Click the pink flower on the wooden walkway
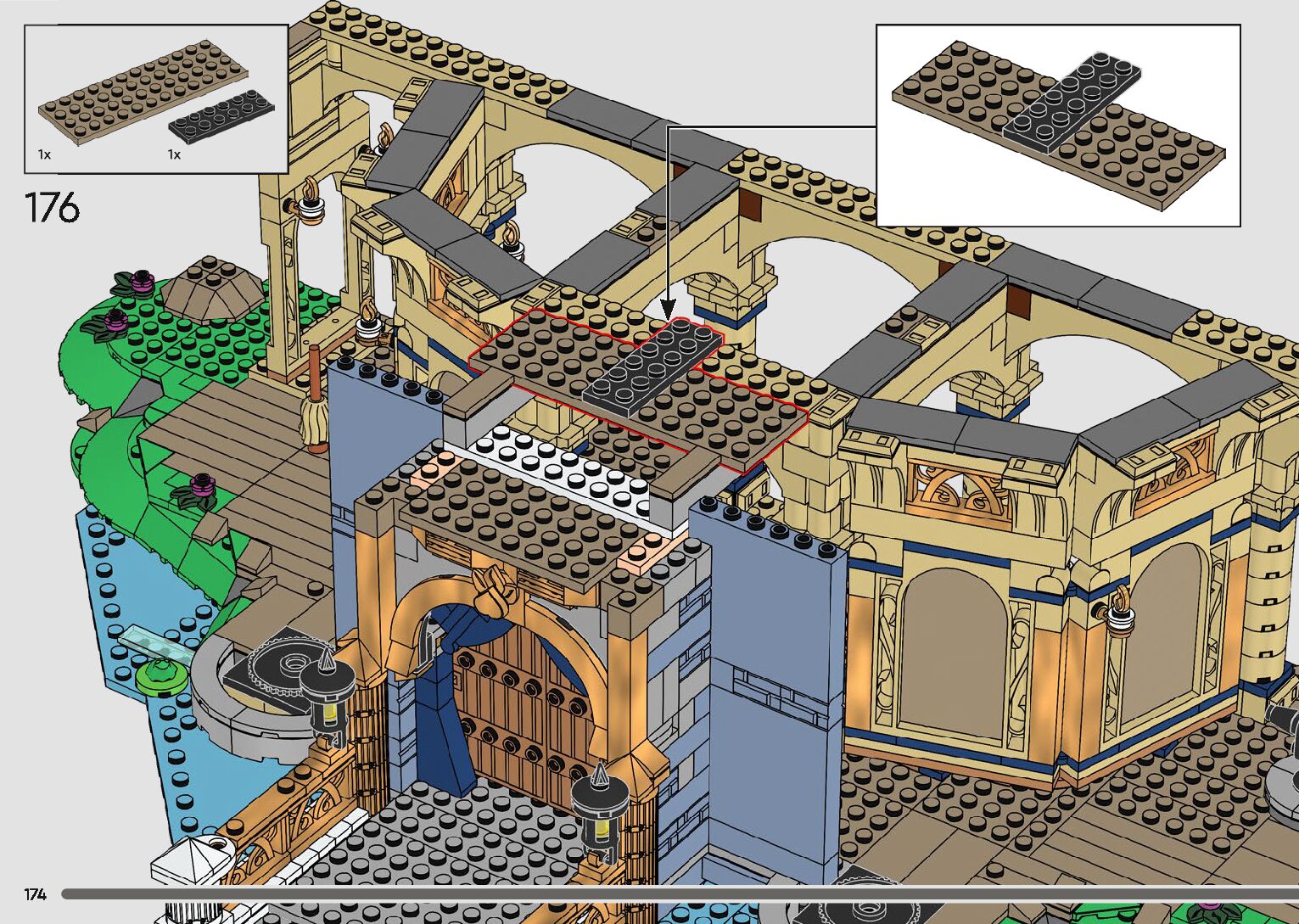The image size is (1299, 924). coord(202,484)
